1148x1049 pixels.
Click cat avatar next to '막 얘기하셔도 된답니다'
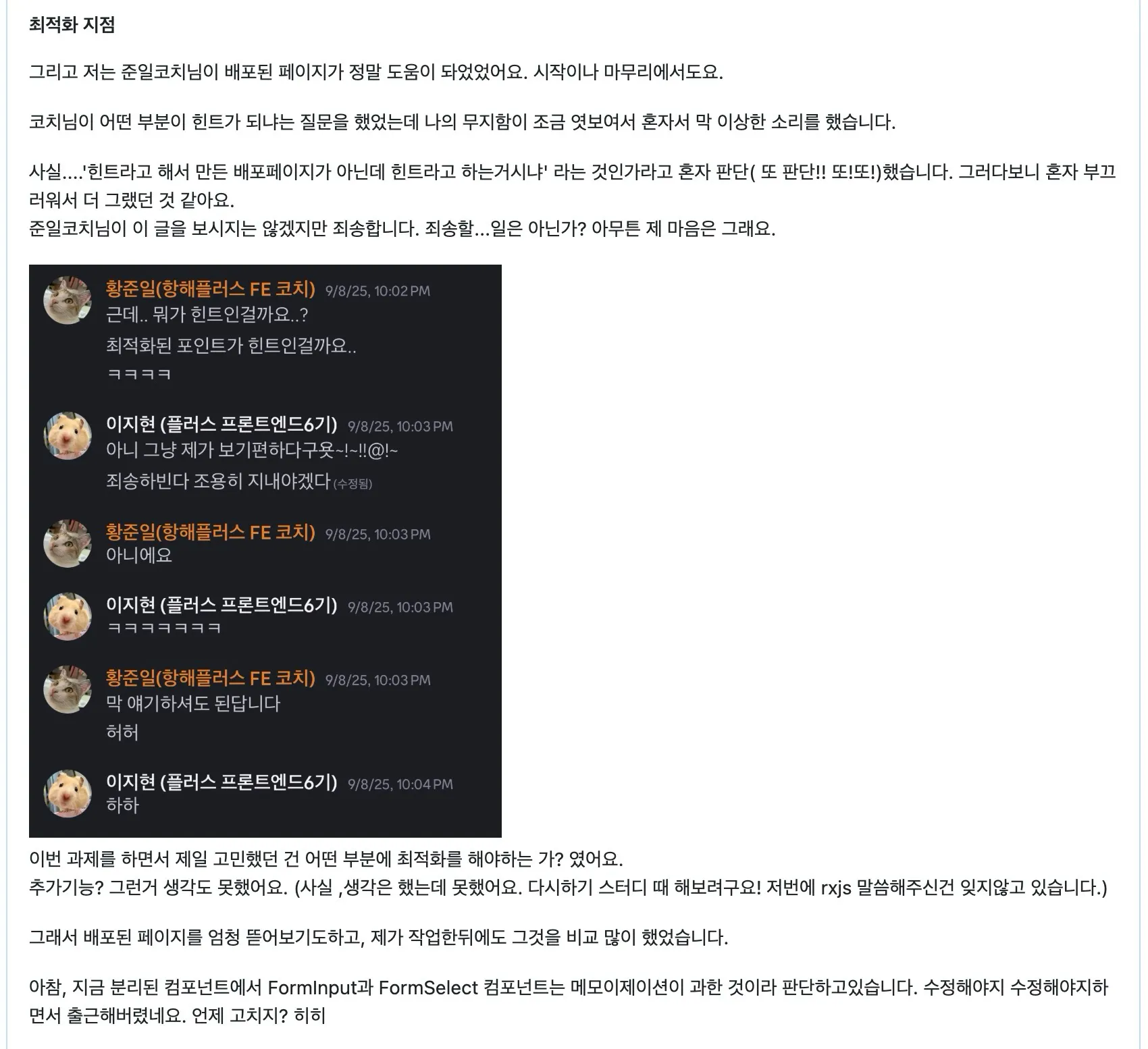pyautogui.click(x=68, y=689)
